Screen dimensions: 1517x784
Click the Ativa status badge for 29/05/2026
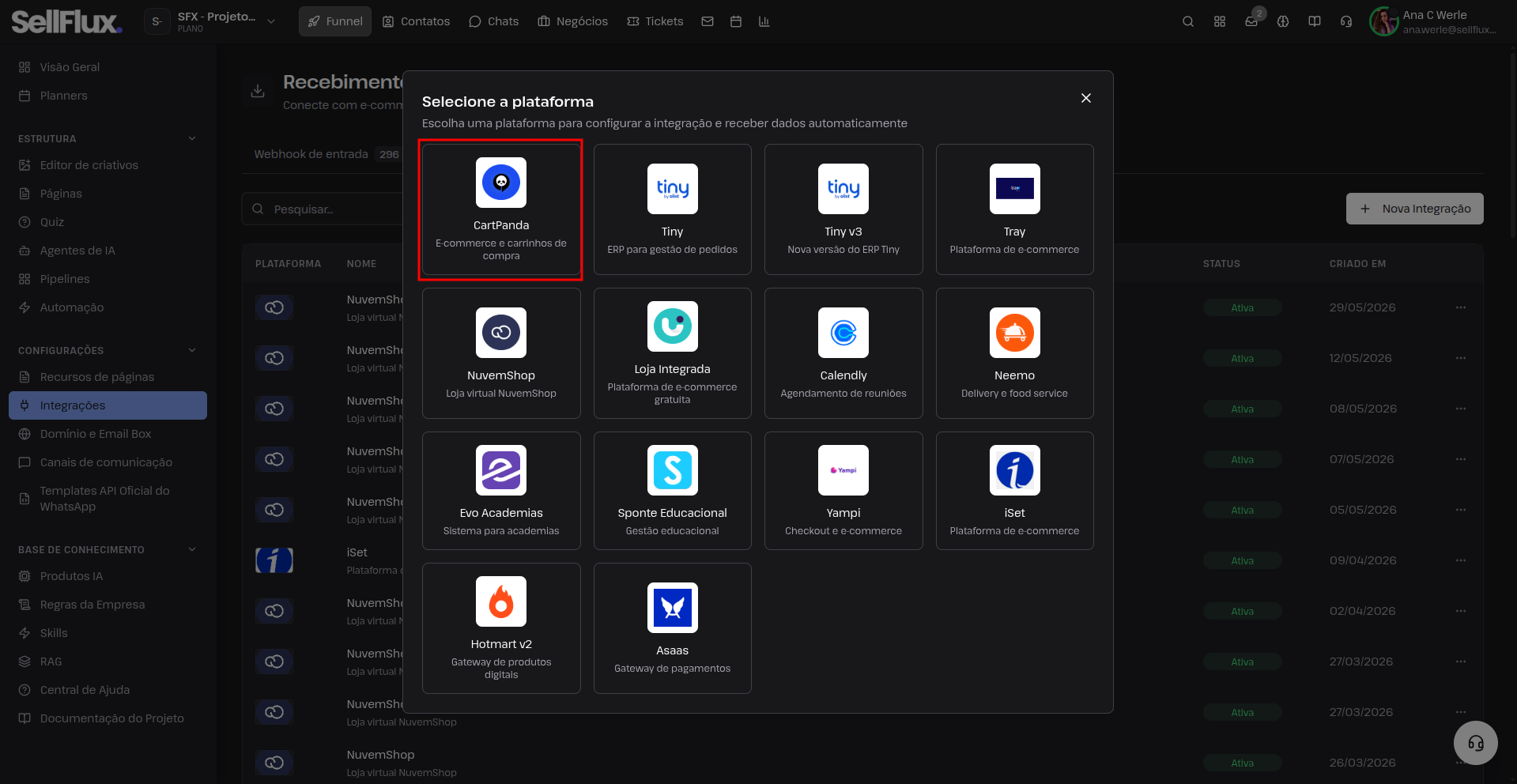coord(1242,307)
